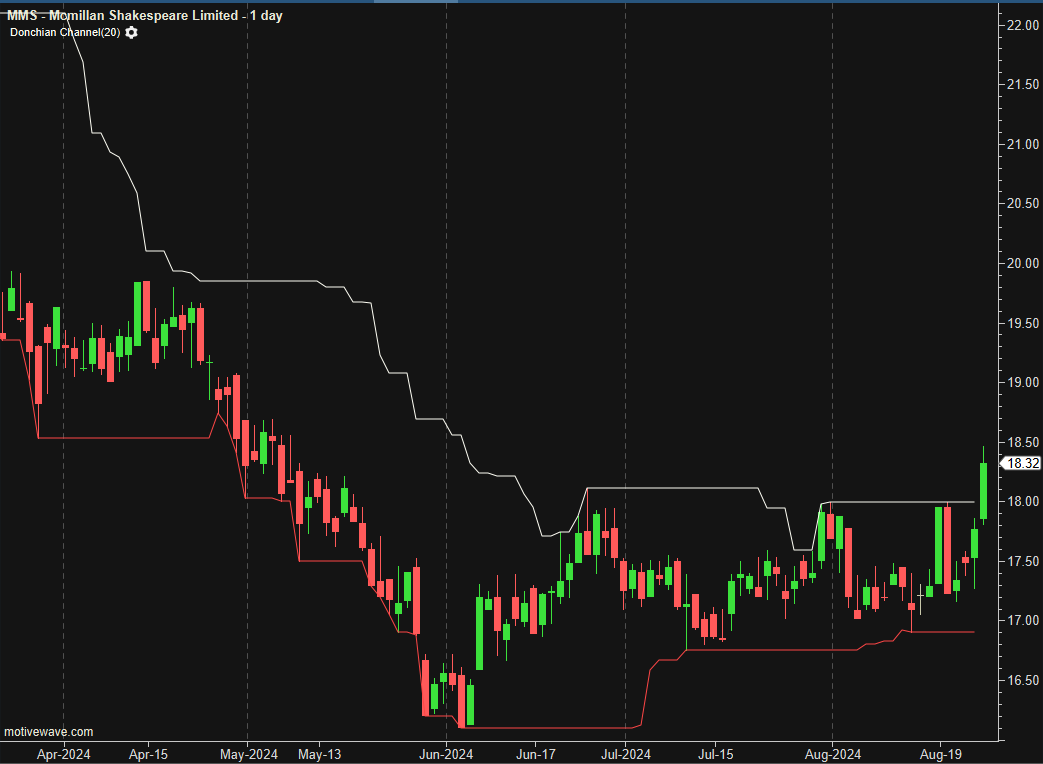This screenshot has width=1043, height=764.
Task: Select Jun-2024 on the time axis
Action: pos(446,753)
